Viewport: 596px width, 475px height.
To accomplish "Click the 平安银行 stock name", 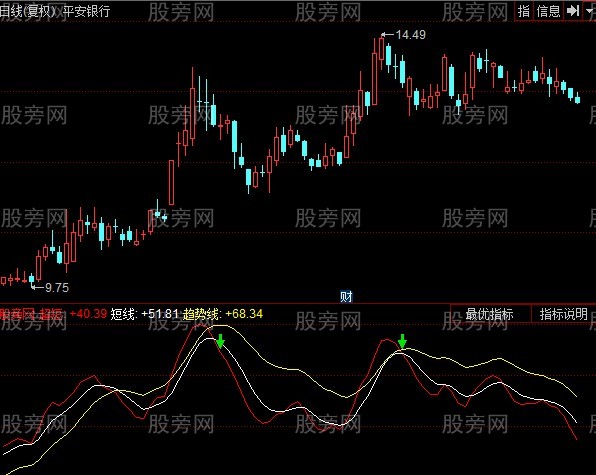I will point(86,11).
